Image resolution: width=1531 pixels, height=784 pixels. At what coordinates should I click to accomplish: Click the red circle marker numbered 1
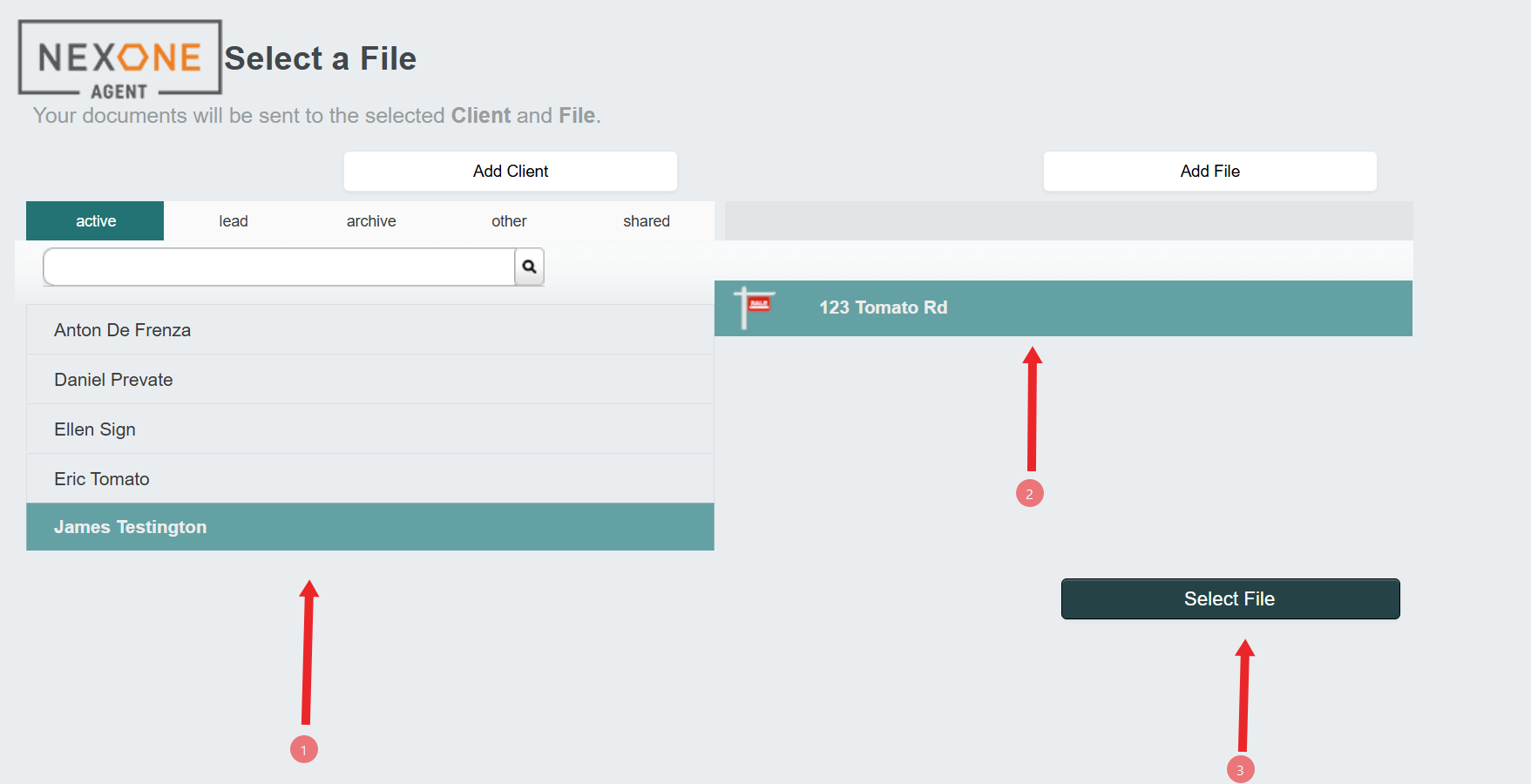[304, 749]
